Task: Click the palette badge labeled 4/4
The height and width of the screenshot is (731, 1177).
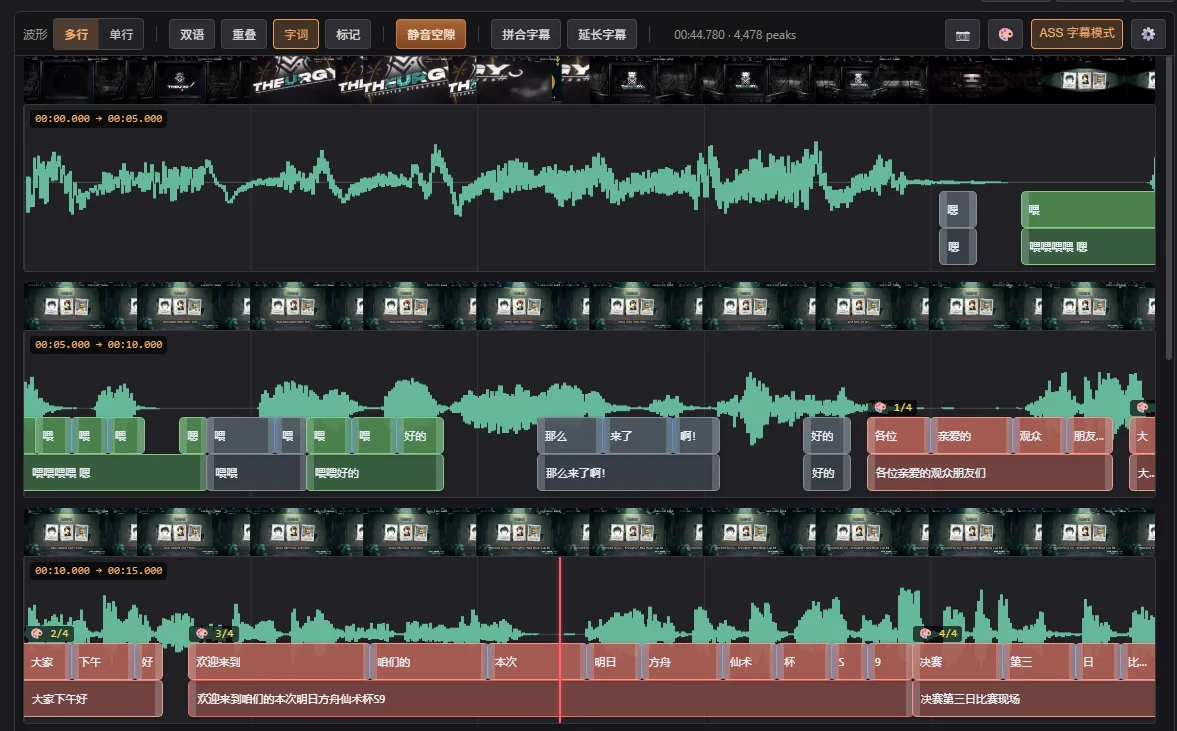Action: pyautogui.click(x=938, y=633)
